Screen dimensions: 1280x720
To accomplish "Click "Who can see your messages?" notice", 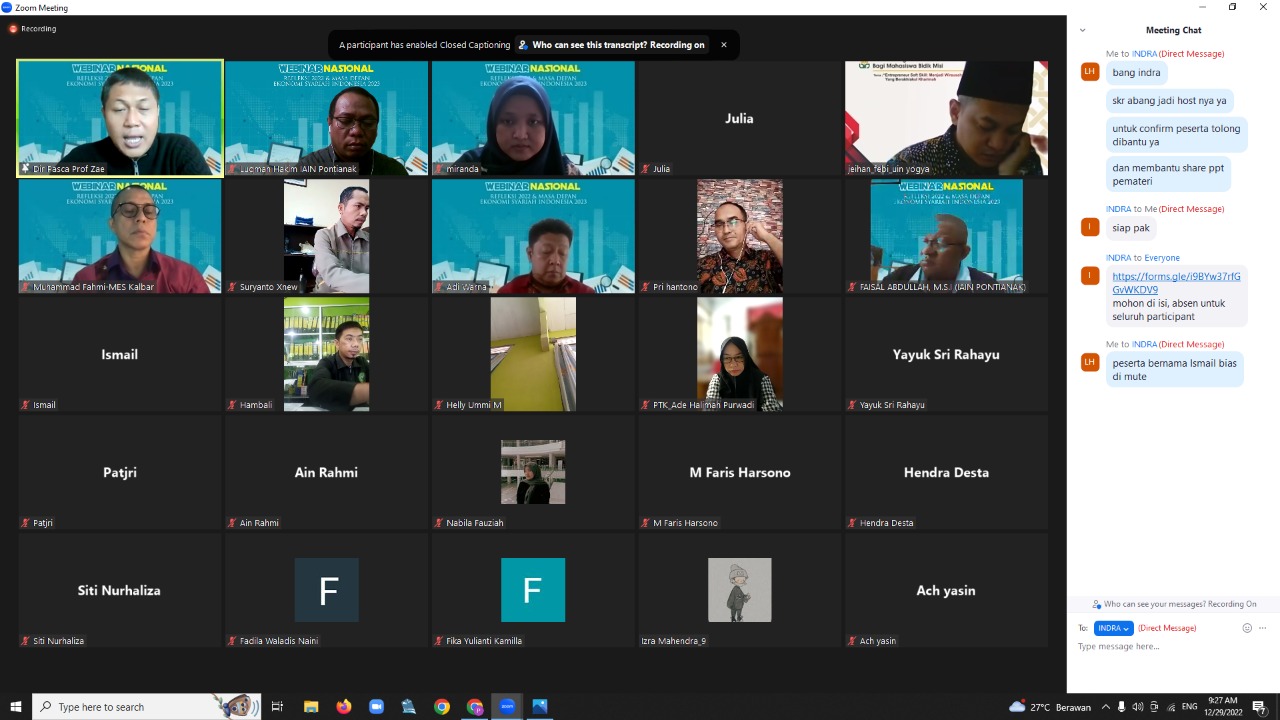I will [1174, 604].
